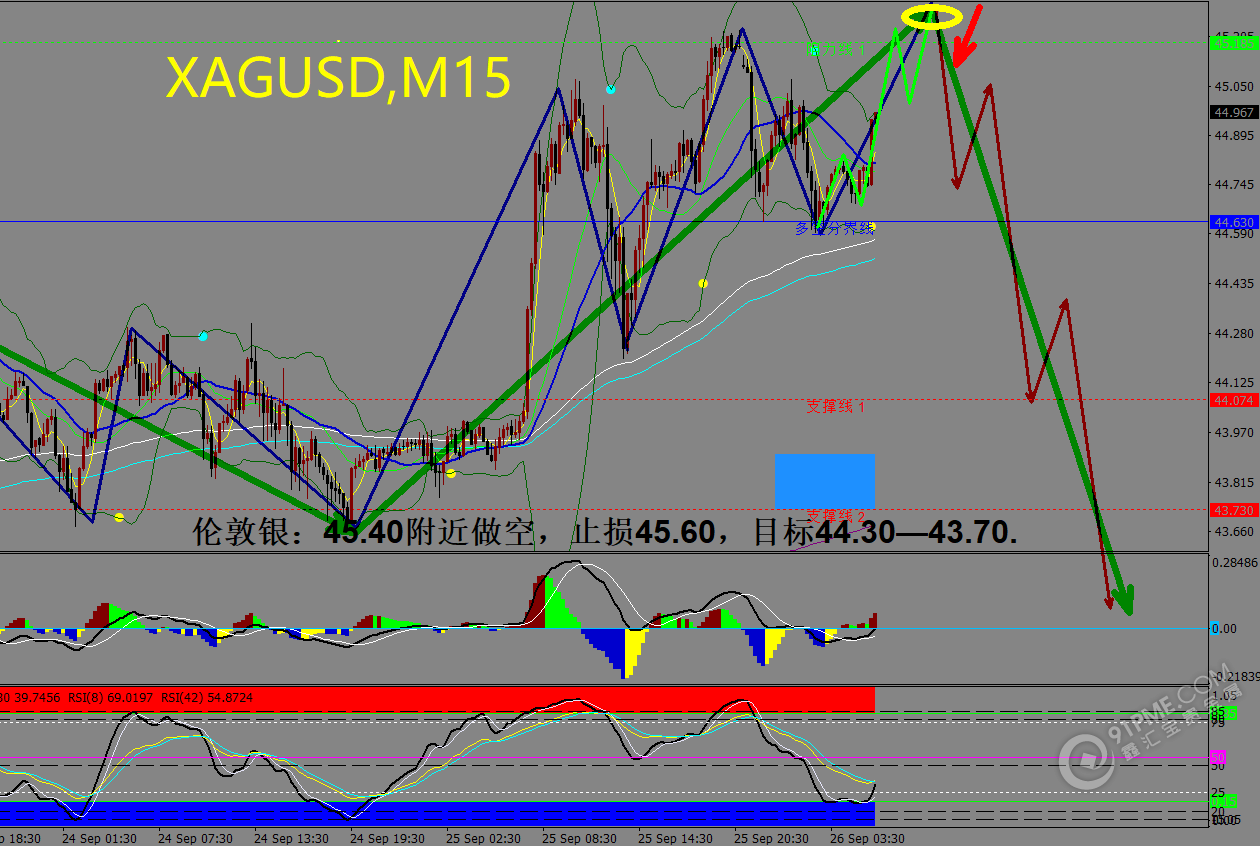The image size is (1260, 846).
Task: Click the RSI(8) 69.0197 indicator label
Action: (109, 696)
